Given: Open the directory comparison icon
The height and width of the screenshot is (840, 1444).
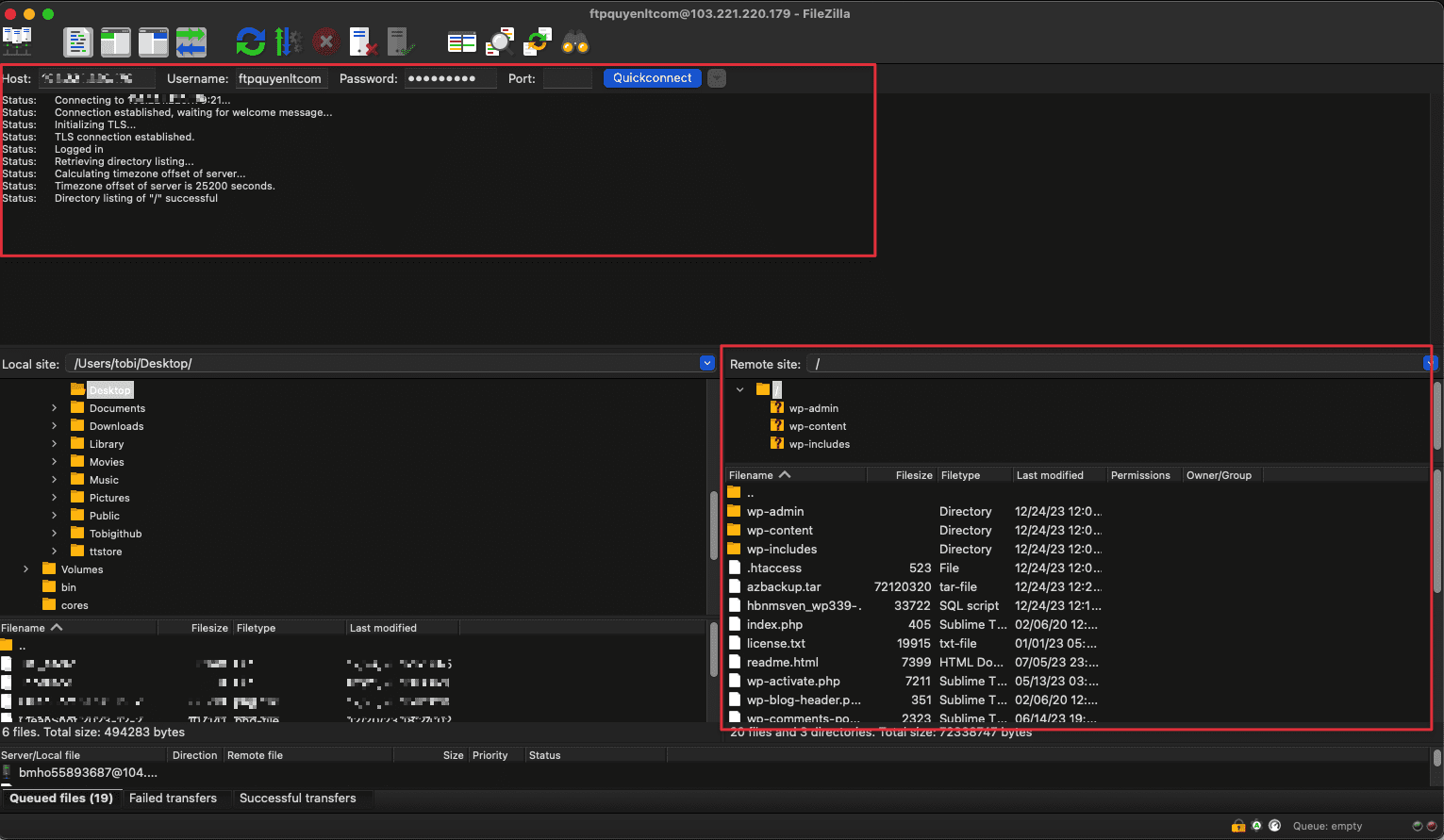Looking at the screenshot, I should click(x=500, y=41).
